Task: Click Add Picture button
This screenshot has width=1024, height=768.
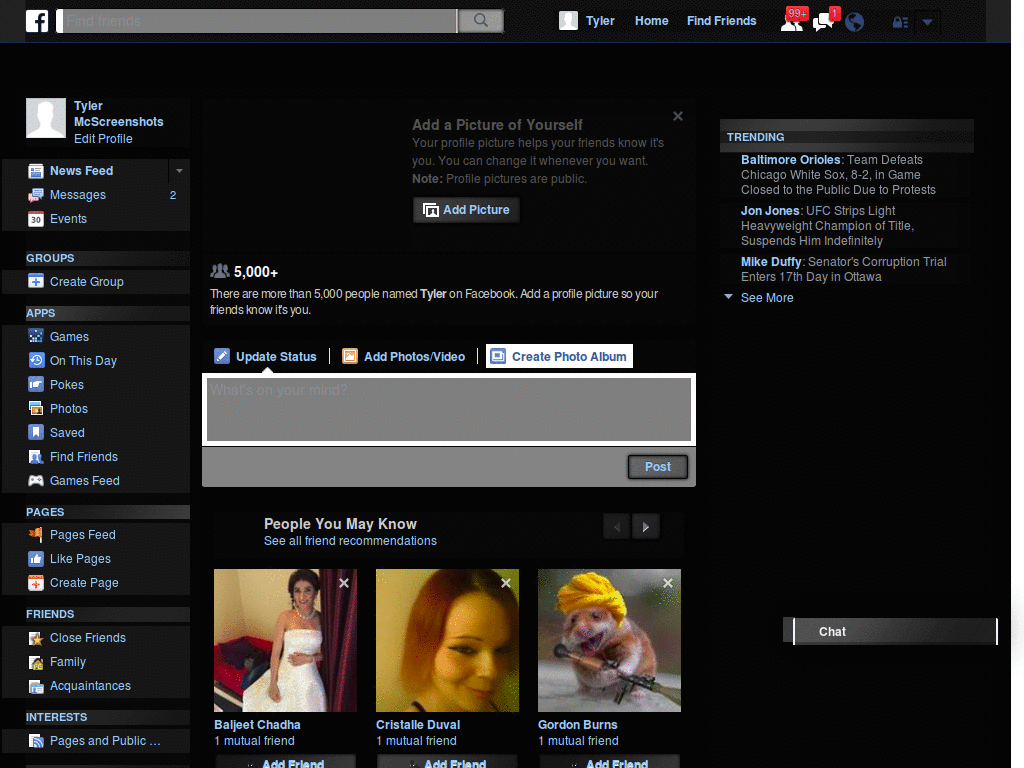Action: pos(466,210)
